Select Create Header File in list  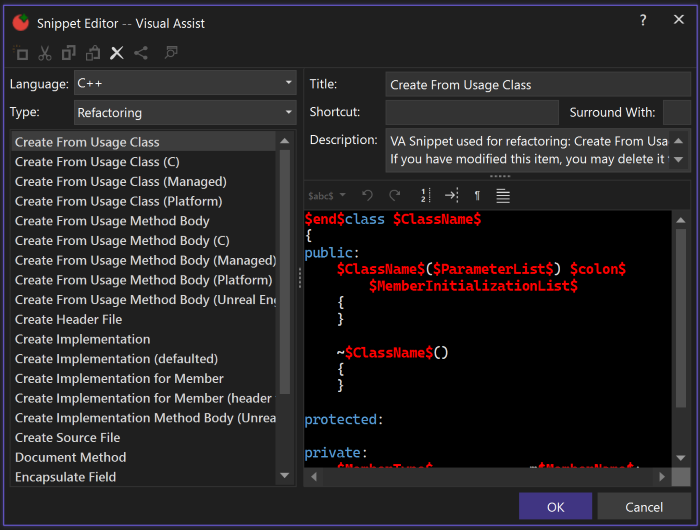(x=69, y=319)
